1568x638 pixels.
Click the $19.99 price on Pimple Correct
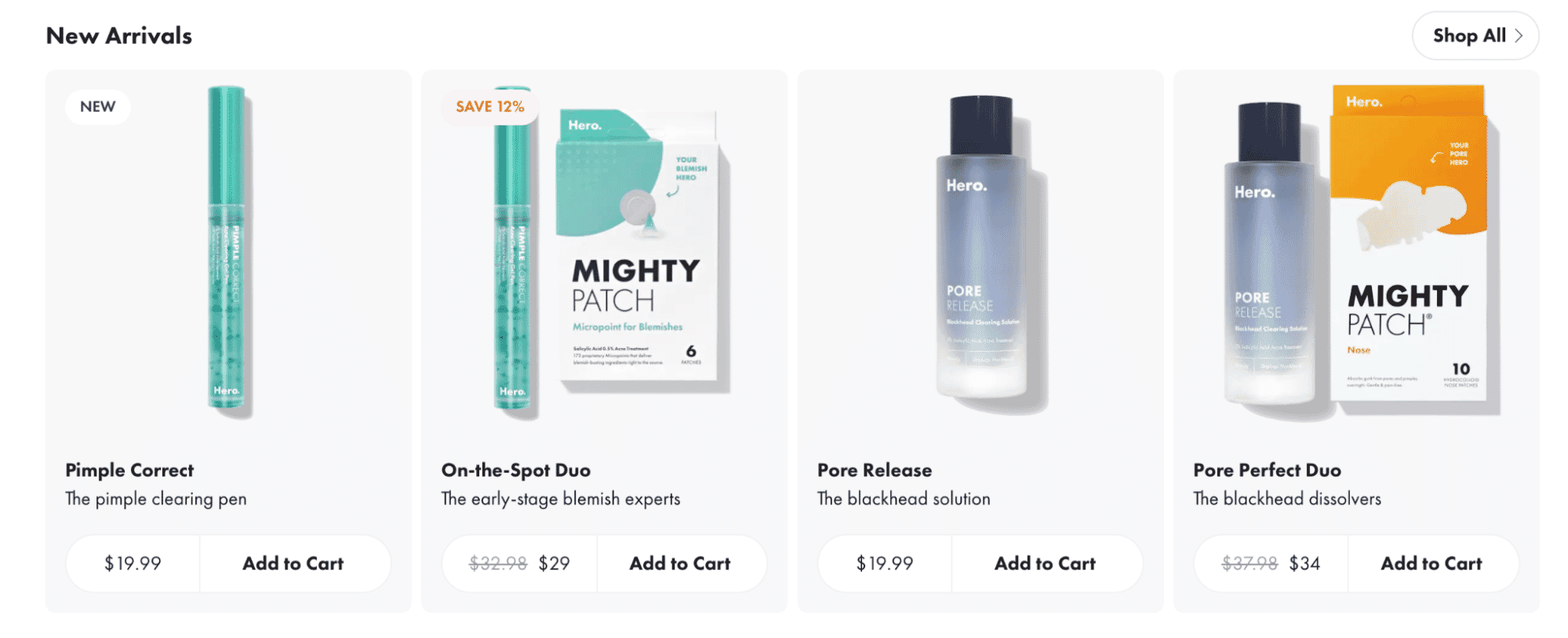(x=133, y=564)
